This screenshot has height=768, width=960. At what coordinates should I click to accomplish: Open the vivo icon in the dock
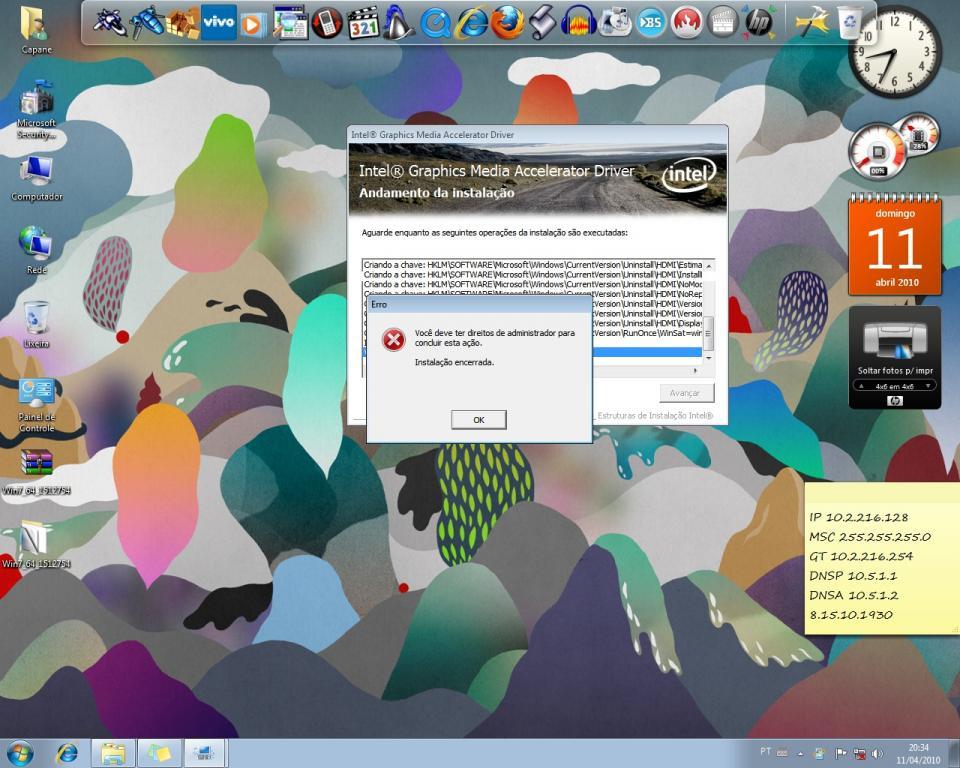tap(218, 22)
